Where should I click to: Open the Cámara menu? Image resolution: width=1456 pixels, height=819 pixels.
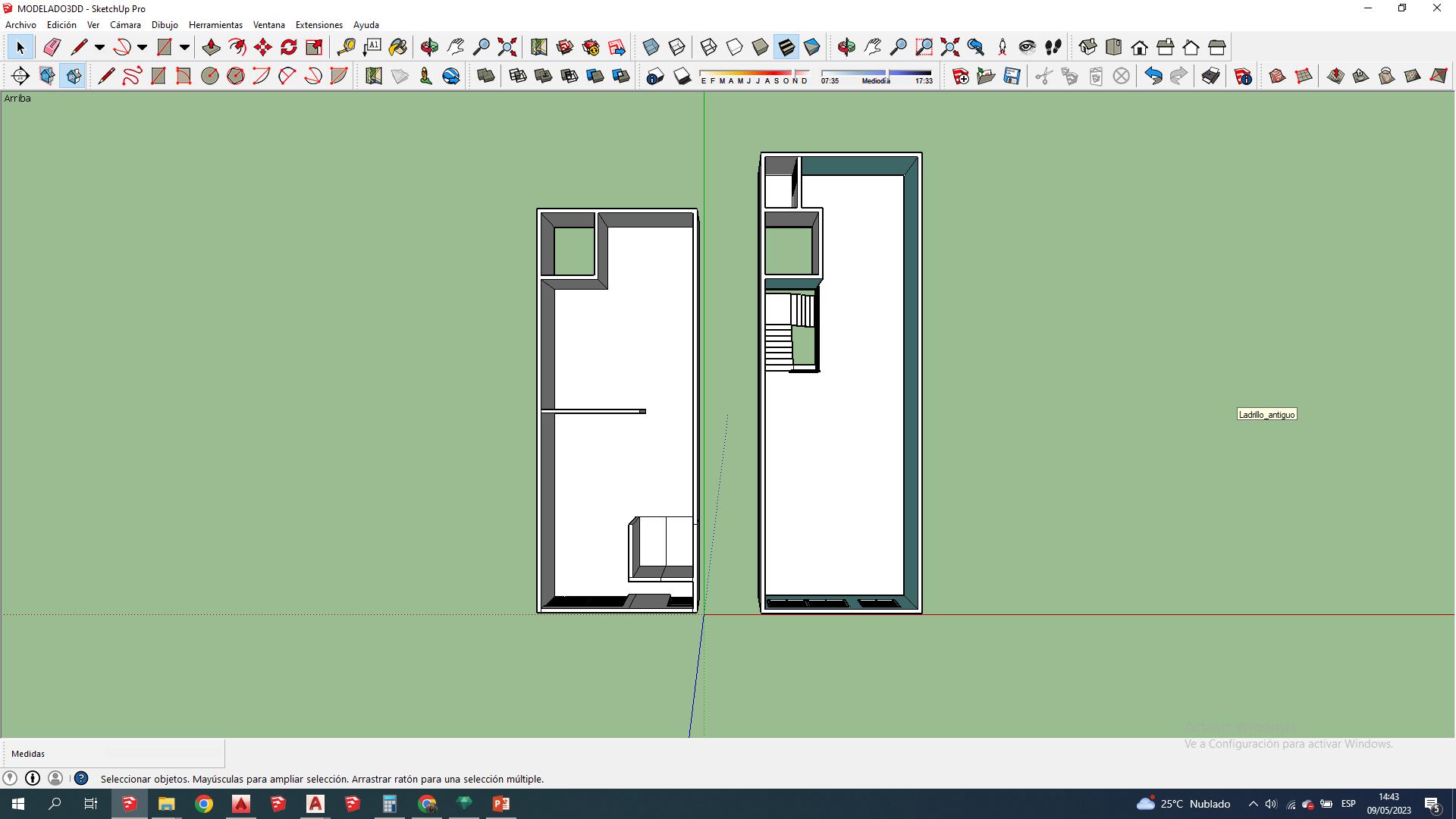(125, 25)
